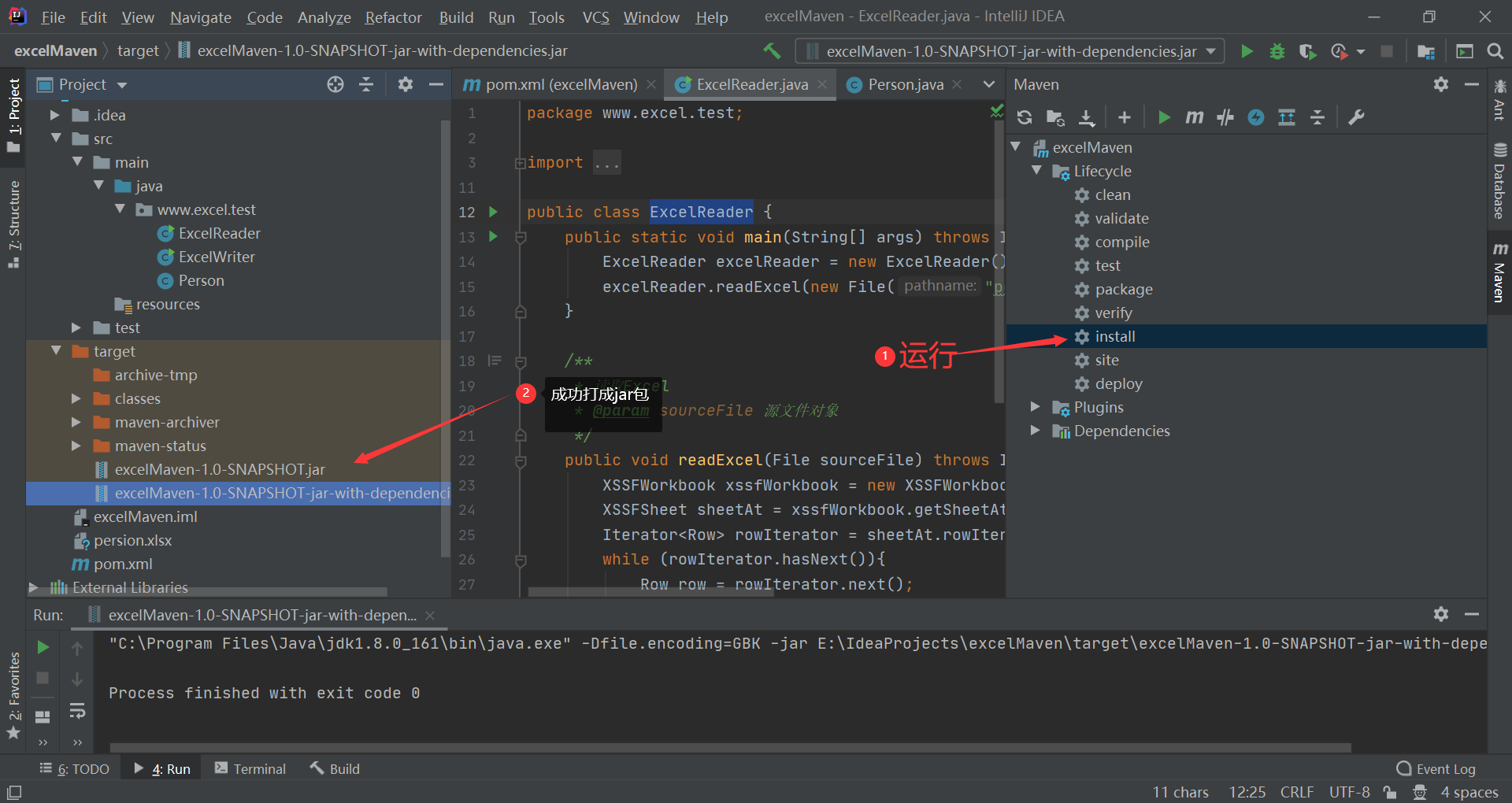The image size is (1512, 803).
Task: Show Maven dependencies diagram icon
Action: (1287, 117)
